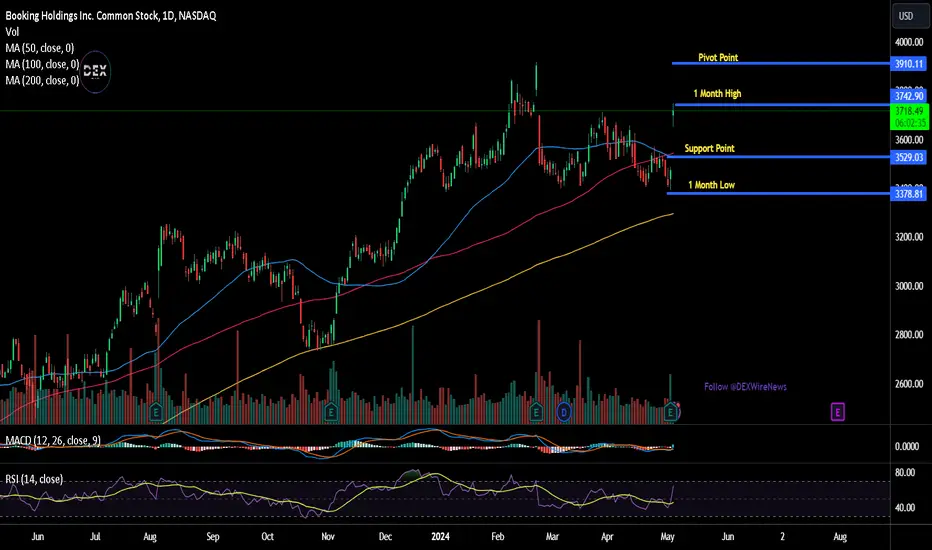Click the 3378.81 price tag

point(909,193)
